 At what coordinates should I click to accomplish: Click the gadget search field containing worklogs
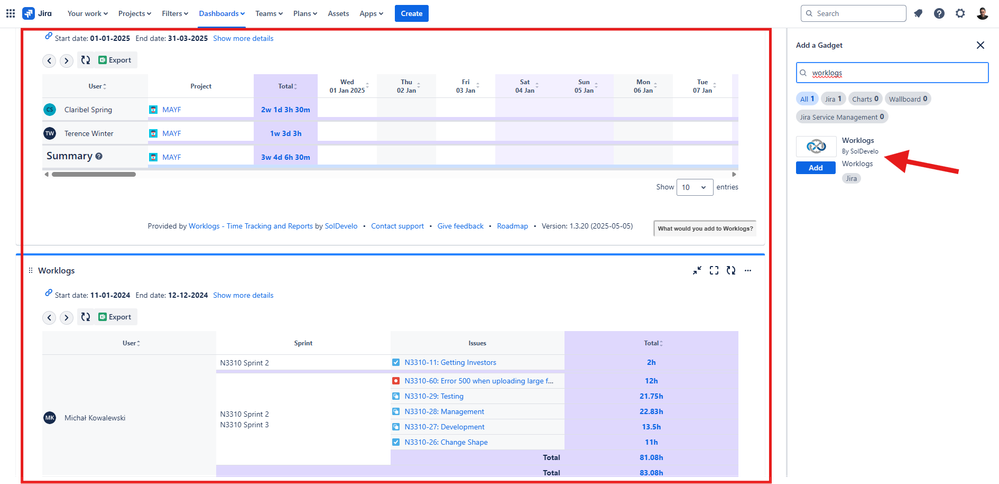892,73
